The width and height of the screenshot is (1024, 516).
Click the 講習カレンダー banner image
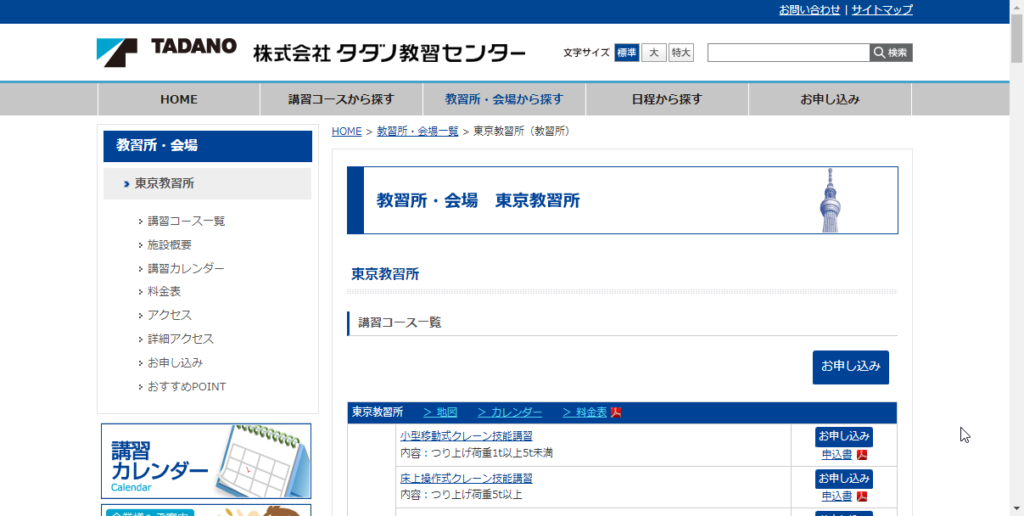coord(206,461)
